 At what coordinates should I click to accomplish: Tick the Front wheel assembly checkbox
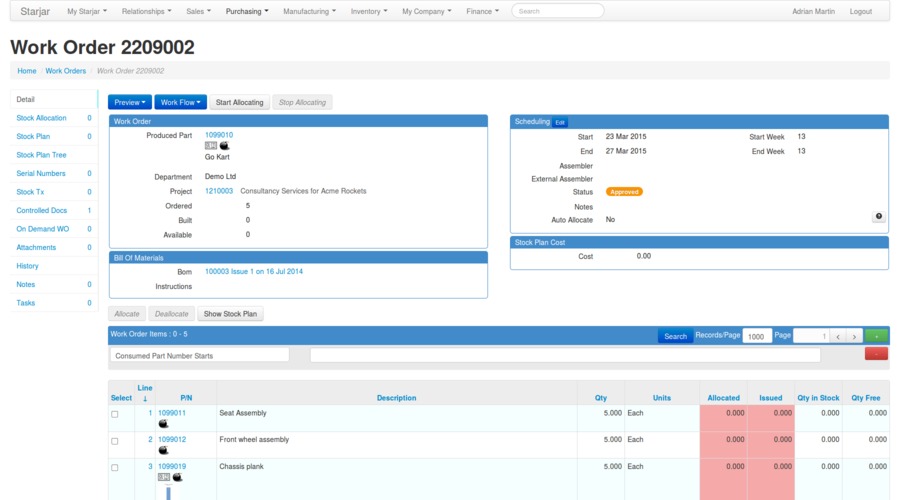pos(115,441)
